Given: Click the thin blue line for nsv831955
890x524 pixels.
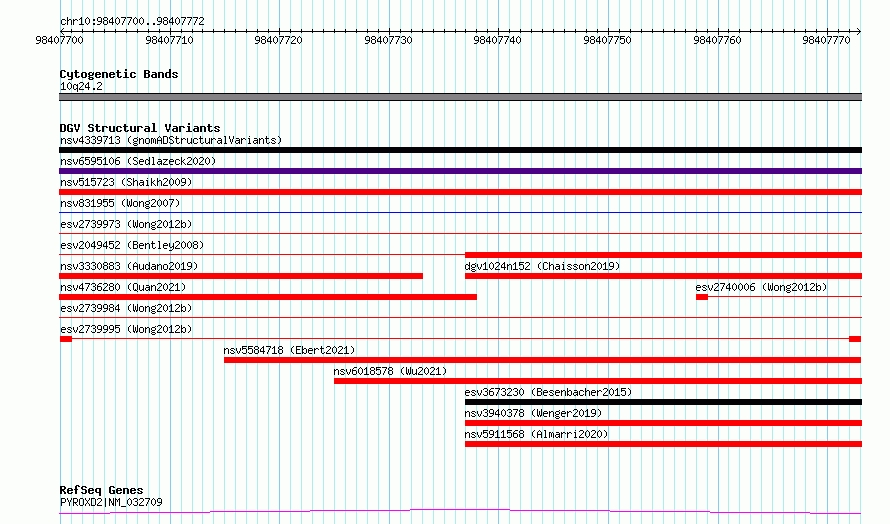Looking at the screenshot, I should pyautogui.click(x=460, y=213).
